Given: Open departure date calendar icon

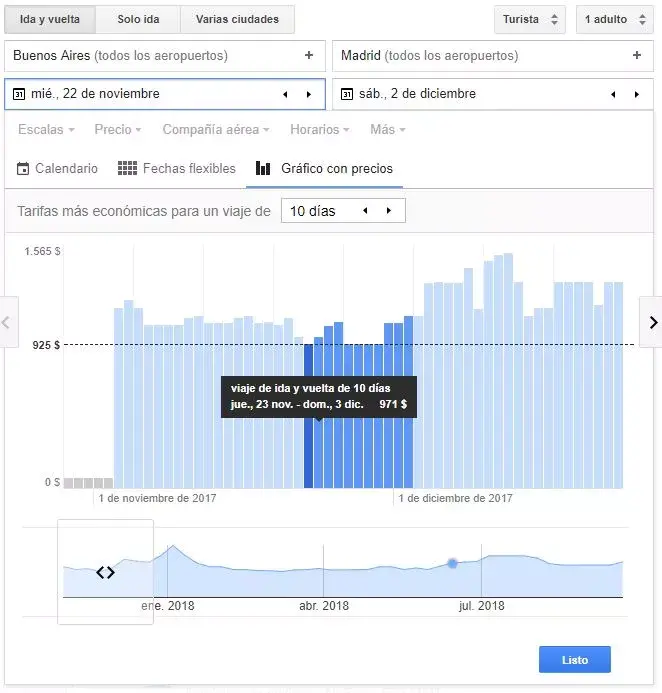Looking at the screenshot, I should tap(19, 94).
